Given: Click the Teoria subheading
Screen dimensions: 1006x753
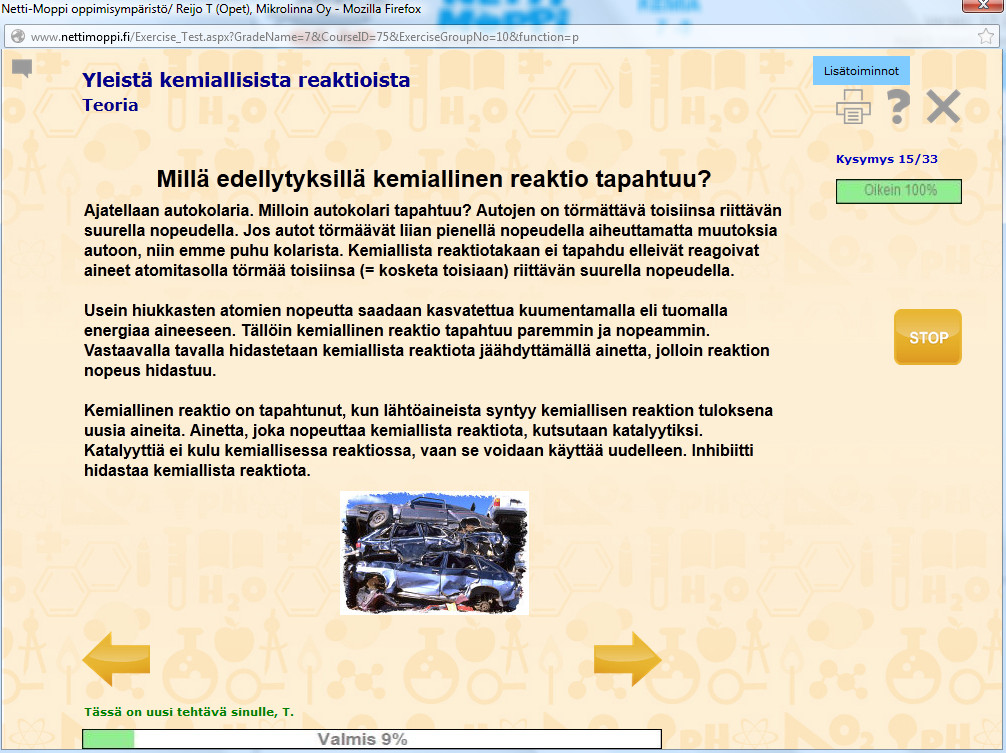Looking at the screenshot, I should pos(110,105).
